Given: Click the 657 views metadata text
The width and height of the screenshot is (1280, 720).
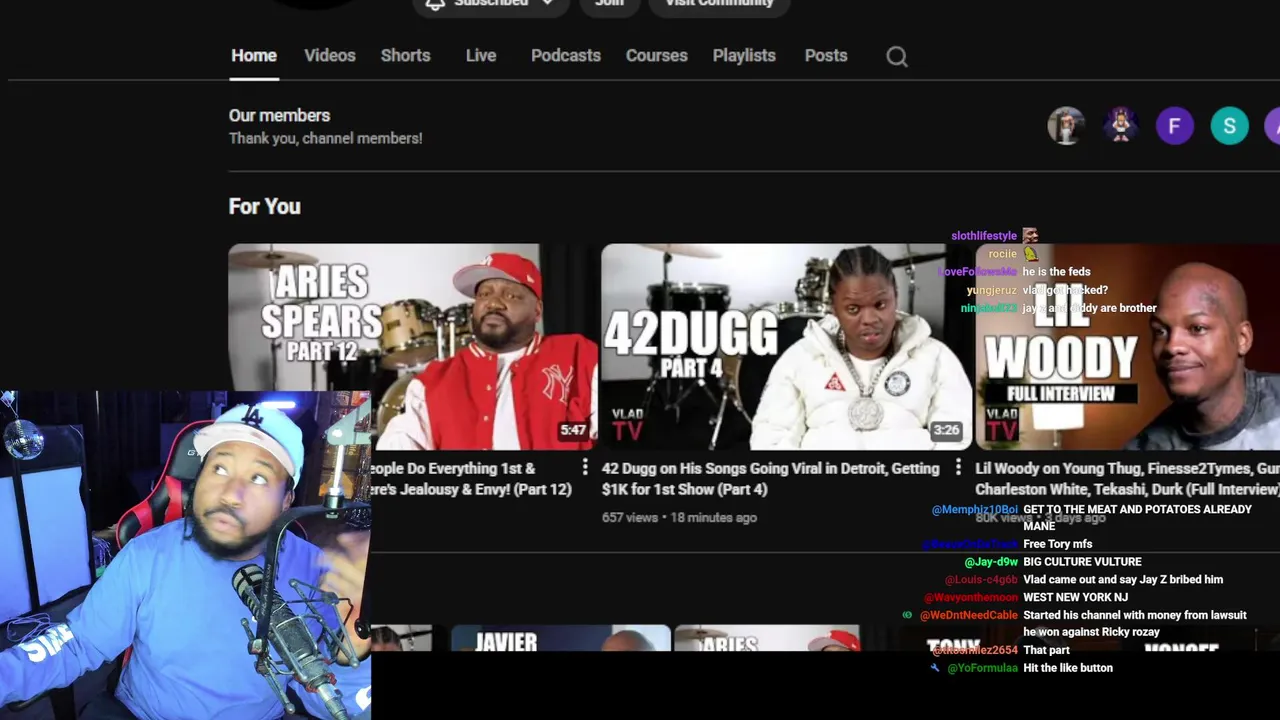Looking at the screenshot, I should point(630,518).
